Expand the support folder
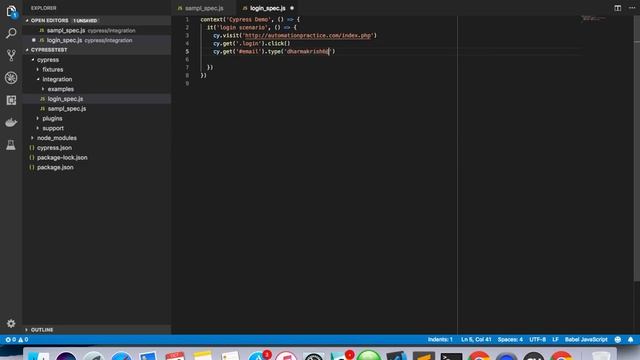 (x=38, y=128)
